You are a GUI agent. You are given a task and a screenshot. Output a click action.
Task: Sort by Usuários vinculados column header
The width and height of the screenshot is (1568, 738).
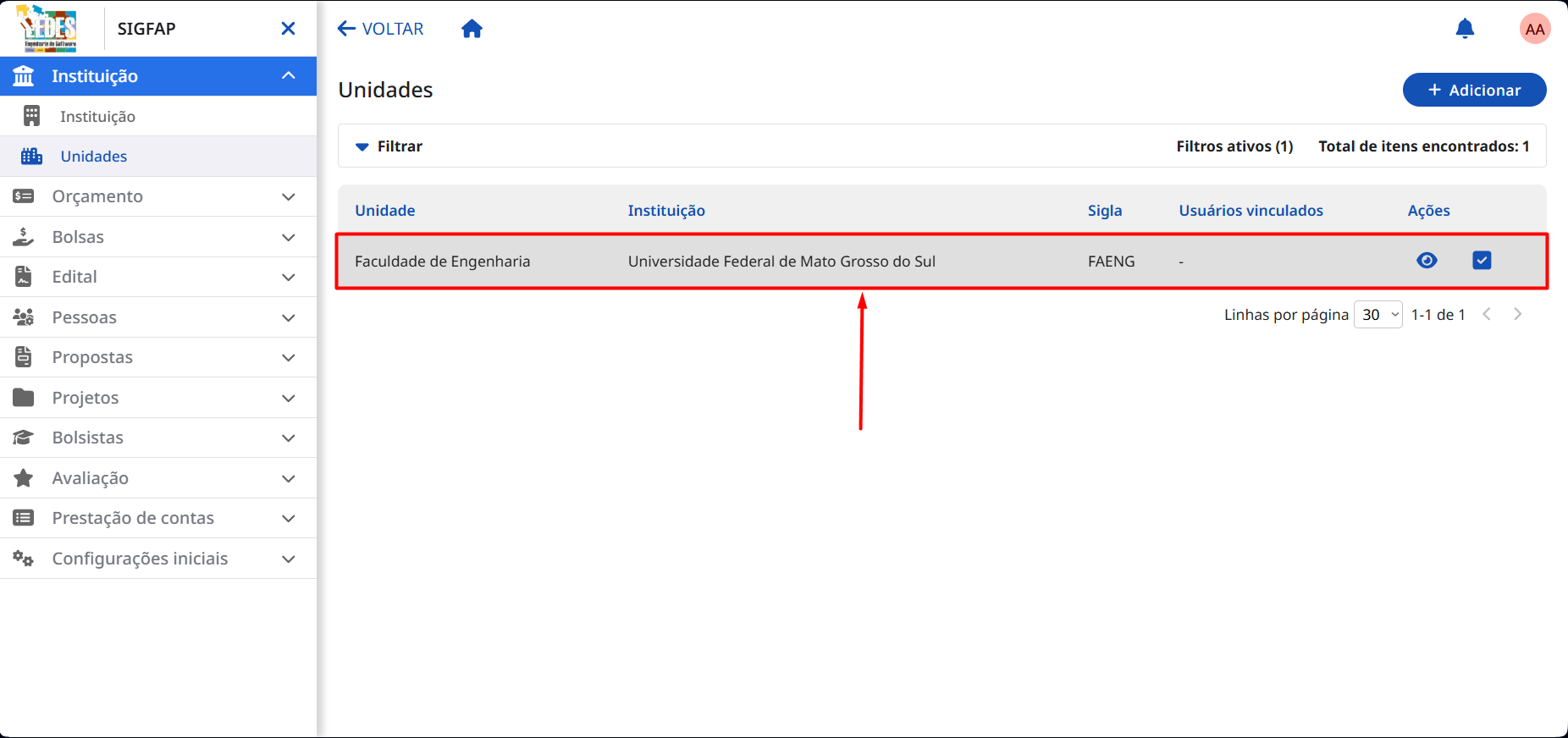tap(1251, 211)
